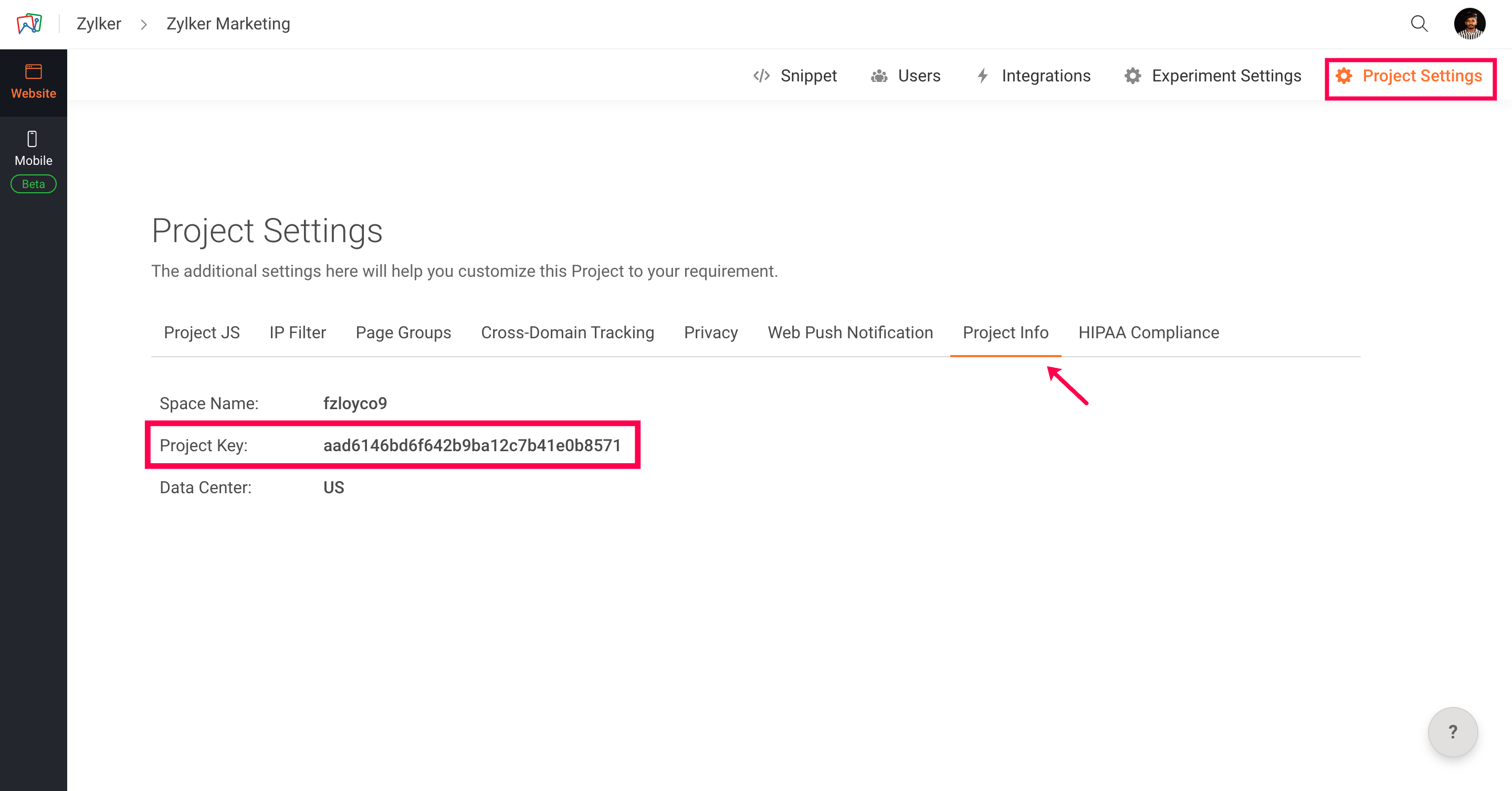Image resolution: width=1512 pixels, height=791 pixels.
Task: Switch to the HIPAA Compliance tab
Action: pos(1149,332)
